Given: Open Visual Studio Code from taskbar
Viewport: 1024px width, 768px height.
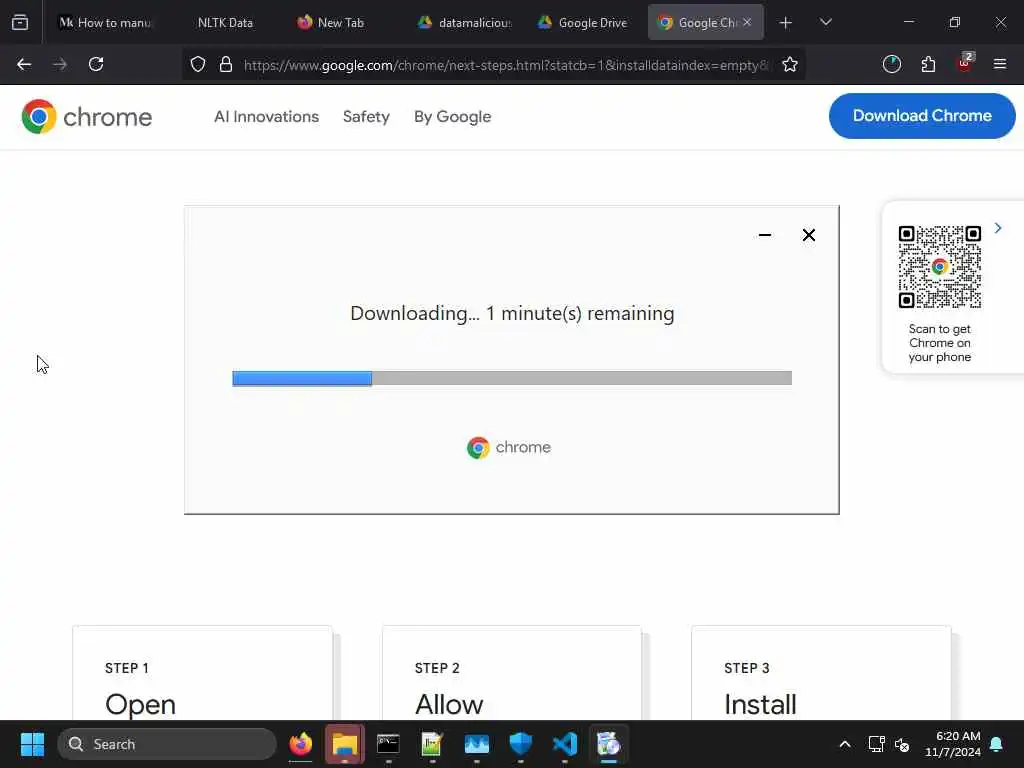Looking at the screenshot, I should coord(565,744).
